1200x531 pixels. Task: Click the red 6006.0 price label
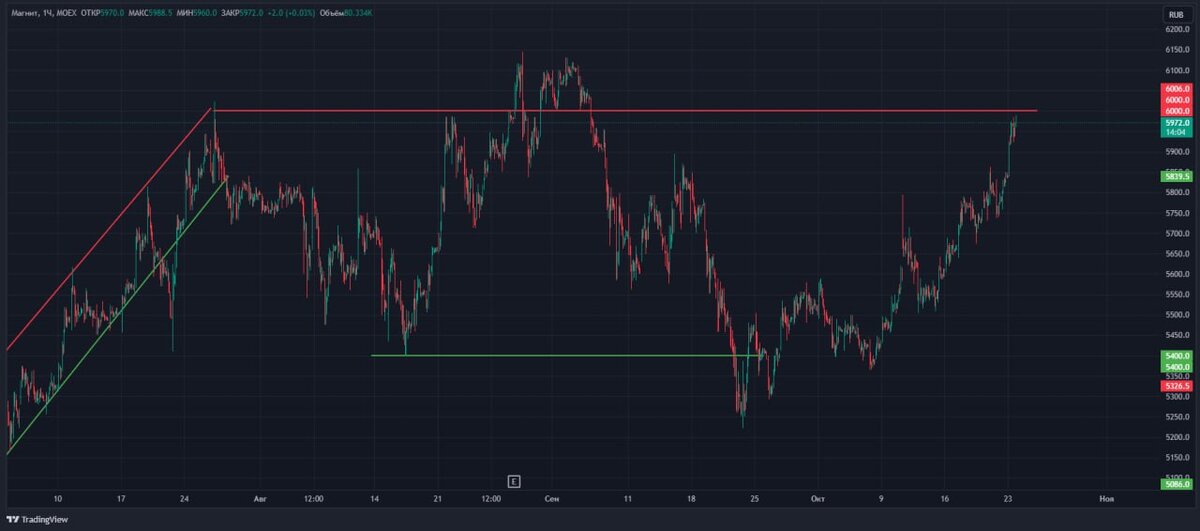tap(1177, 89)
